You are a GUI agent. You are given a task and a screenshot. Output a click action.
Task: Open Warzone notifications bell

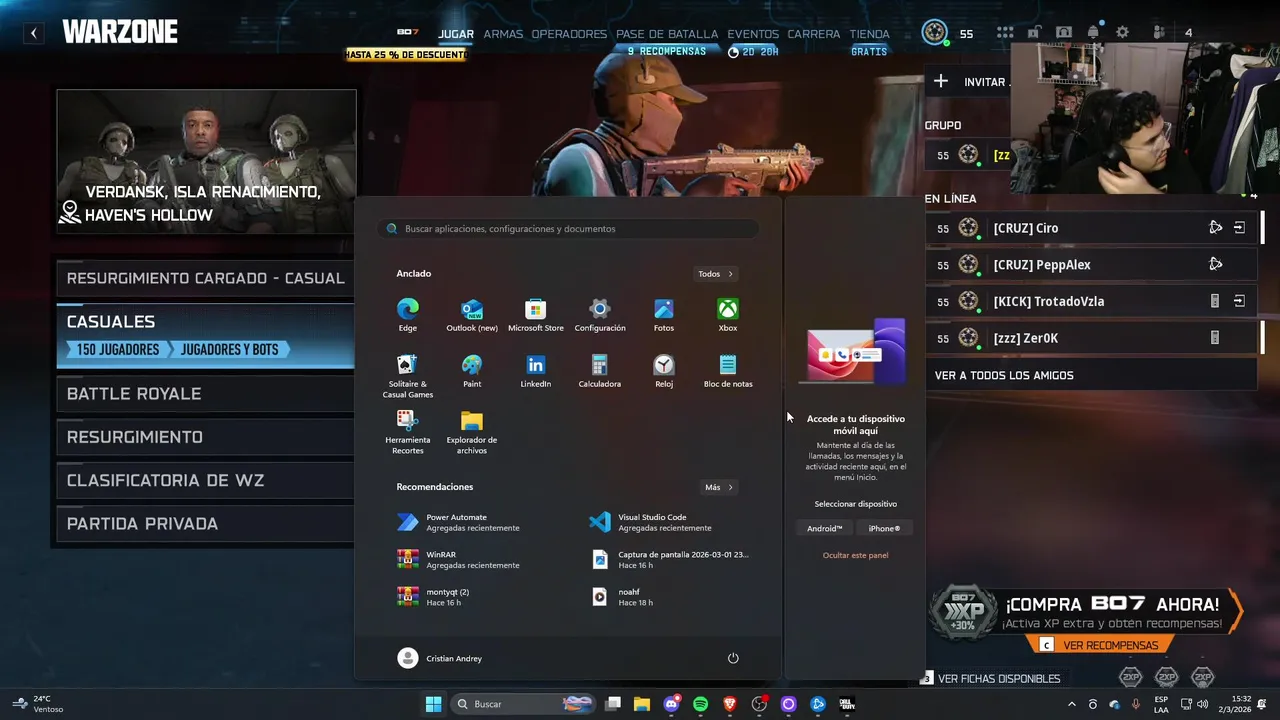pyautogui.click(x=1093, y=33)
